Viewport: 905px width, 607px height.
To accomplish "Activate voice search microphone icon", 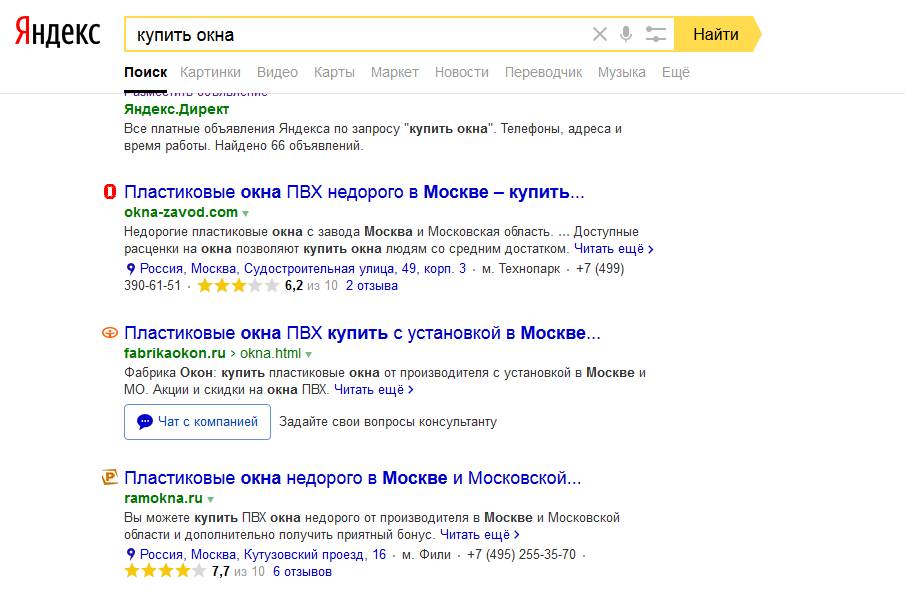I will [x=626, y=35].
